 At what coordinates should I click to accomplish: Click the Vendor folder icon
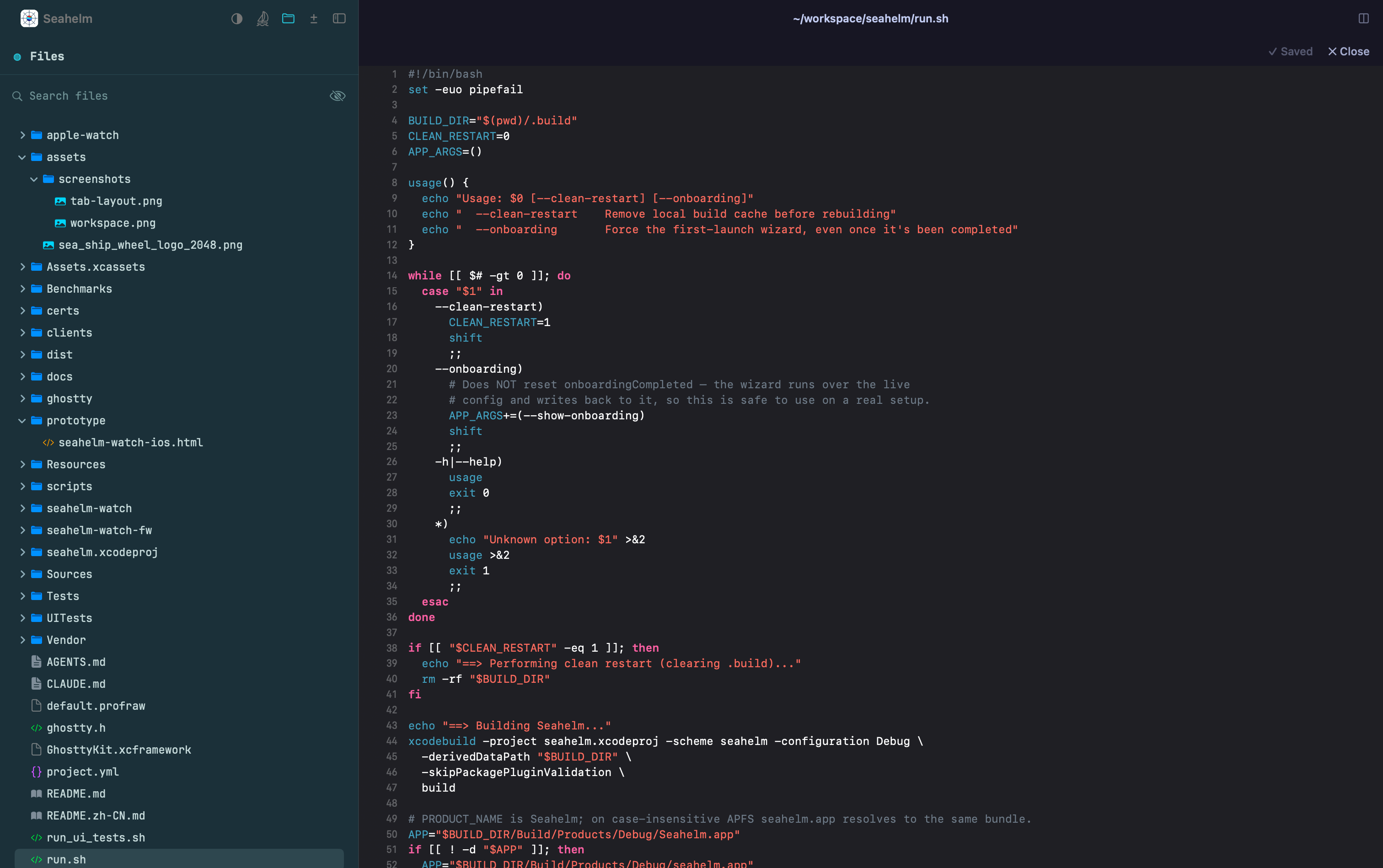coord(37,640)
